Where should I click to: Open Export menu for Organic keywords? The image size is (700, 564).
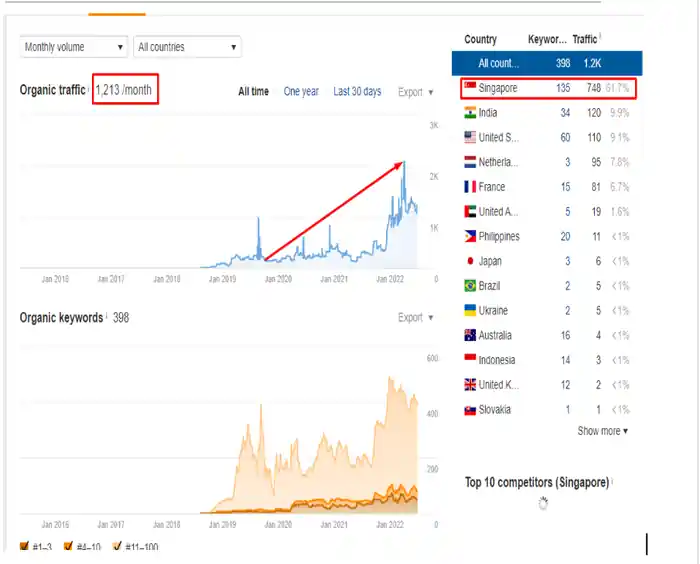pos(416,318)
